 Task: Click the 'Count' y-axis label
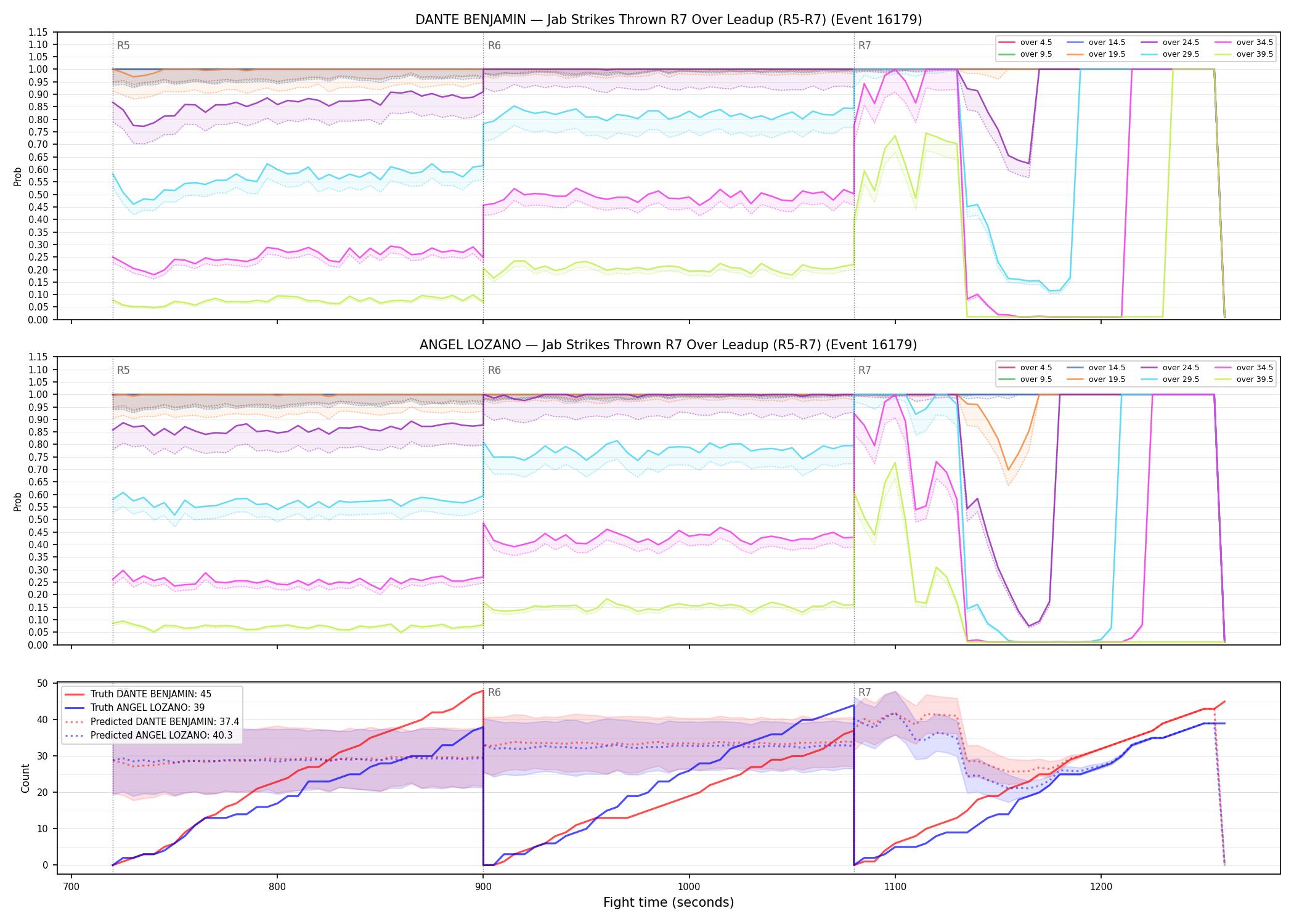click(25, 778)
